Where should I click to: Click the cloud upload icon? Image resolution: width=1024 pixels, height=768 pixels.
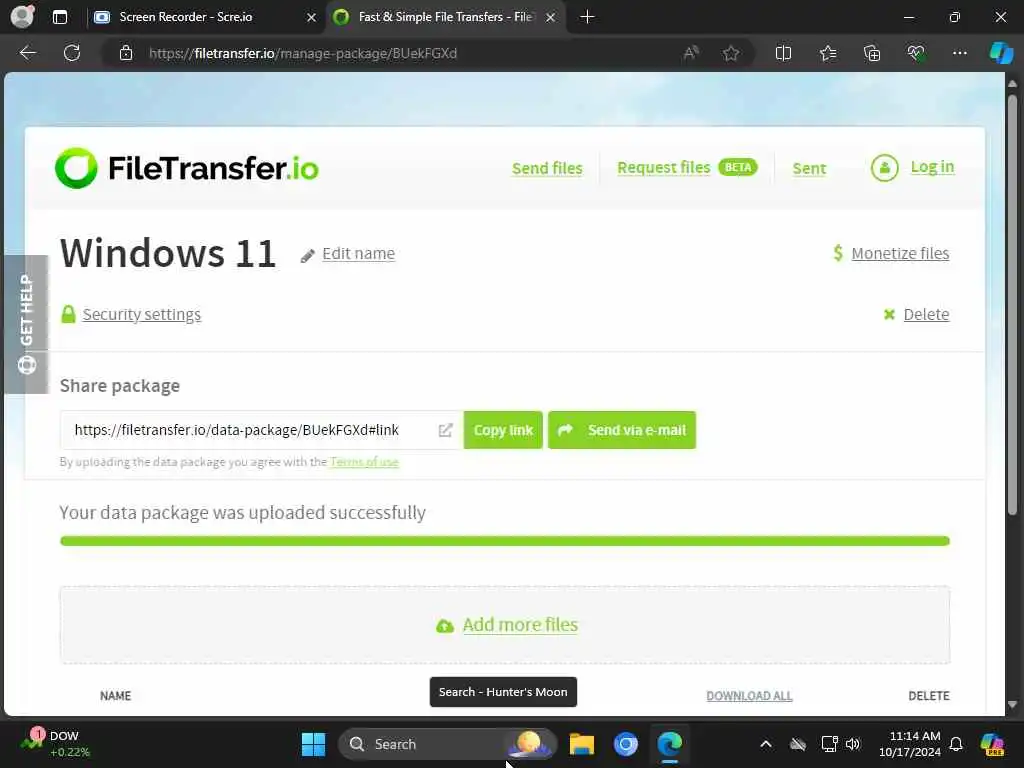click(x=445, y=626)
